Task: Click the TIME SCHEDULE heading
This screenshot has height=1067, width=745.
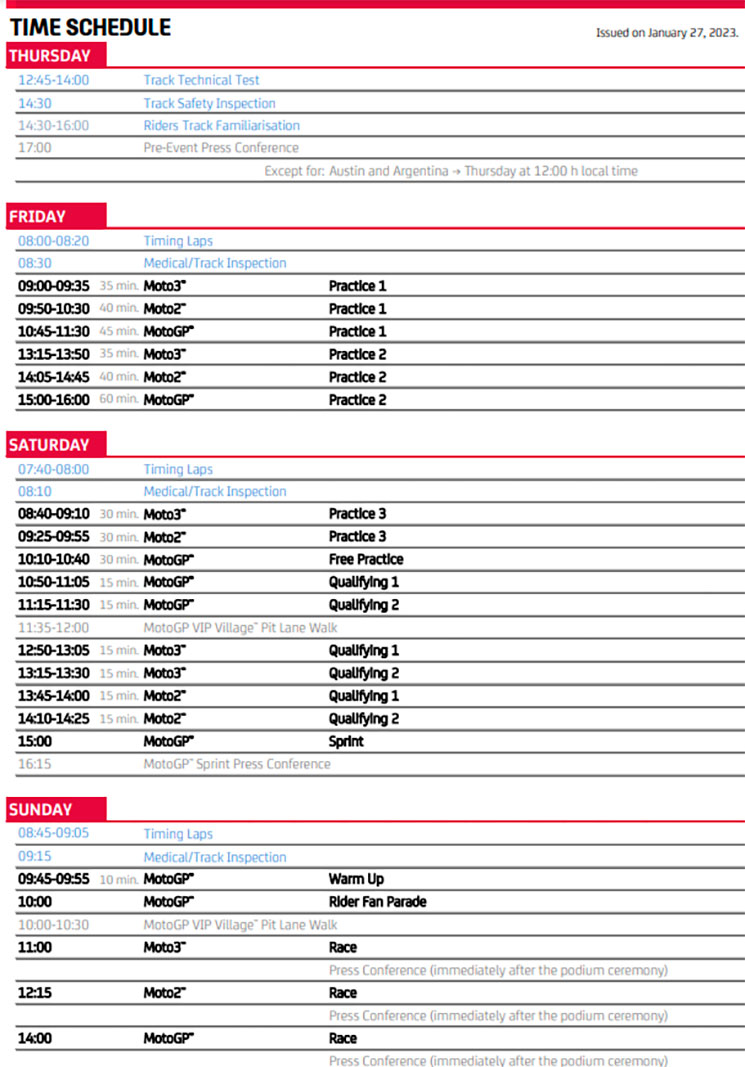Action: coord(90,27)
